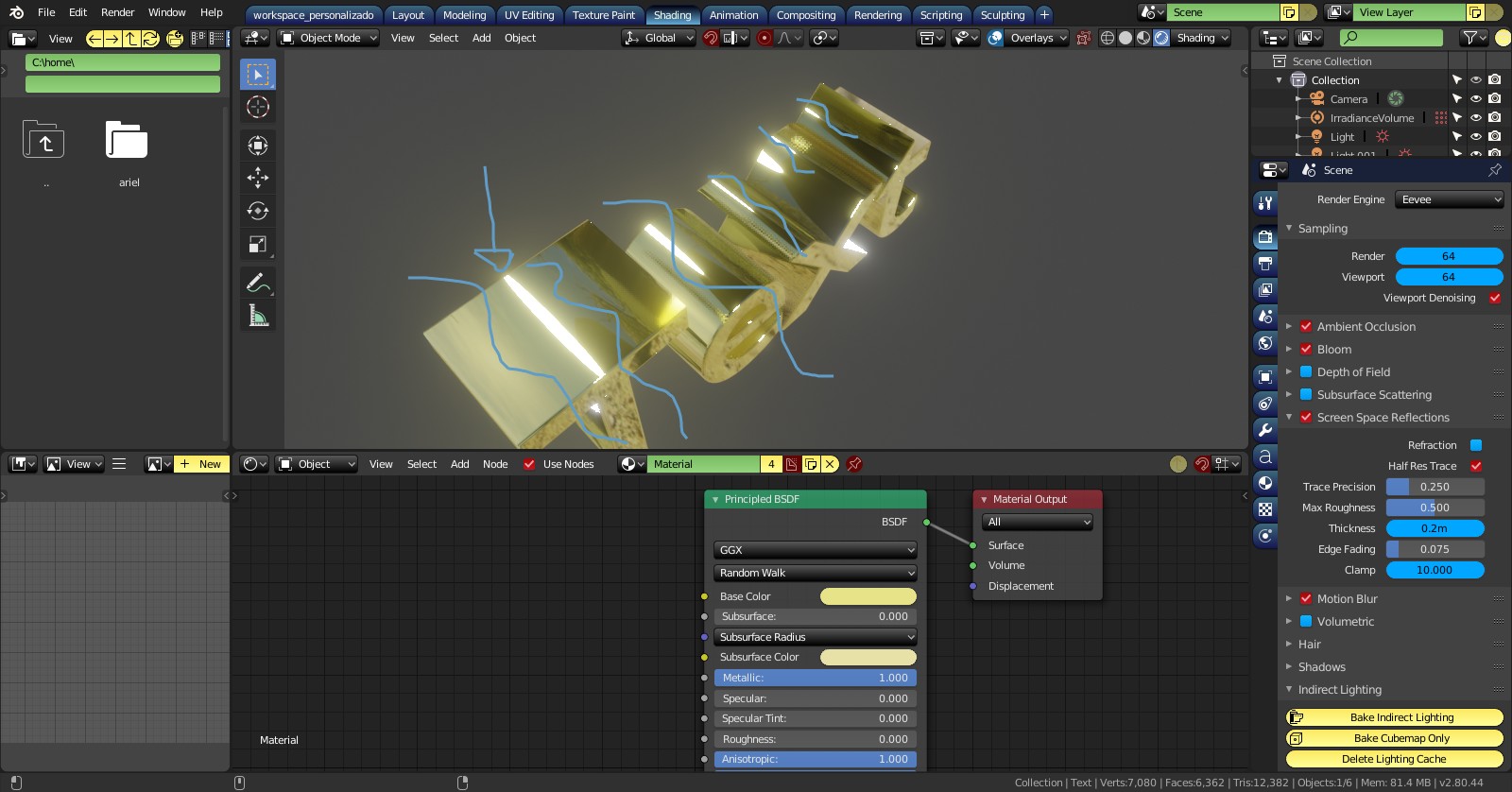This screenshot has height=792, width=1512.
Task: Open the Random Walk subsurface dropdown
Action: click(816, 573)
